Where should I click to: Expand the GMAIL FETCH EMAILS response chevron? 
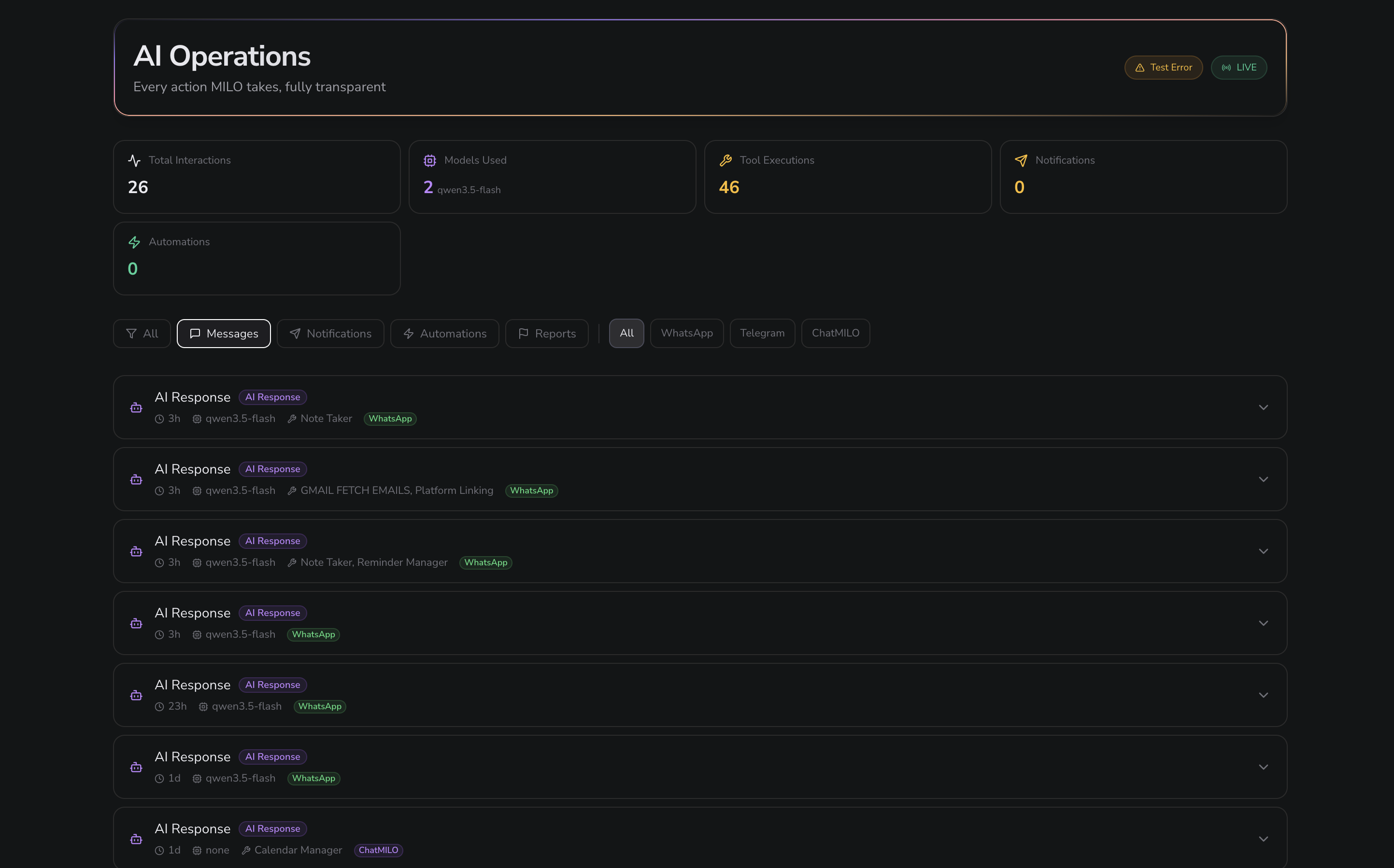point(1263,479)
